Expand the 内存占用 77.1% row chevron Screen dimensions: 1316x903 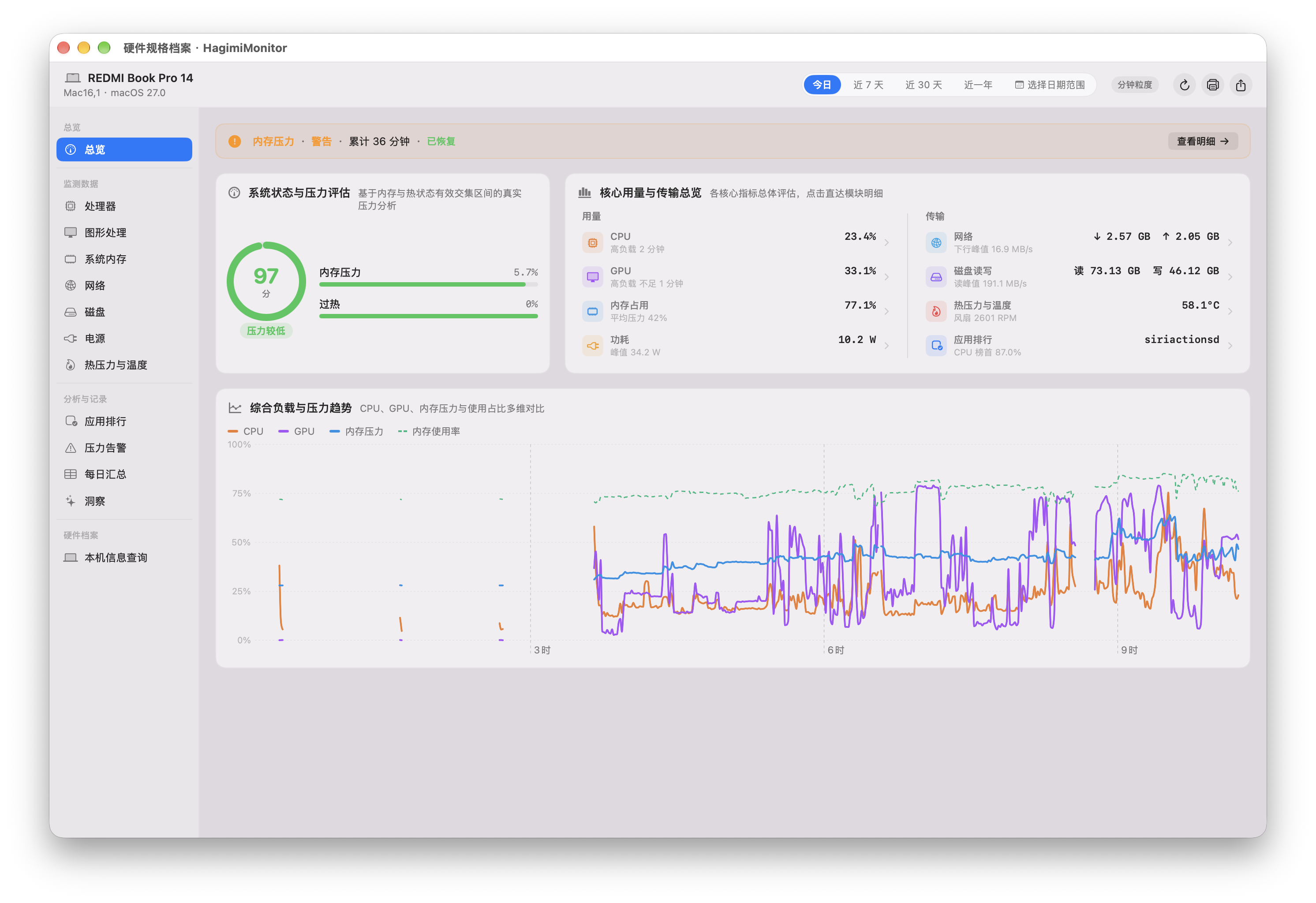pos(886,311)
